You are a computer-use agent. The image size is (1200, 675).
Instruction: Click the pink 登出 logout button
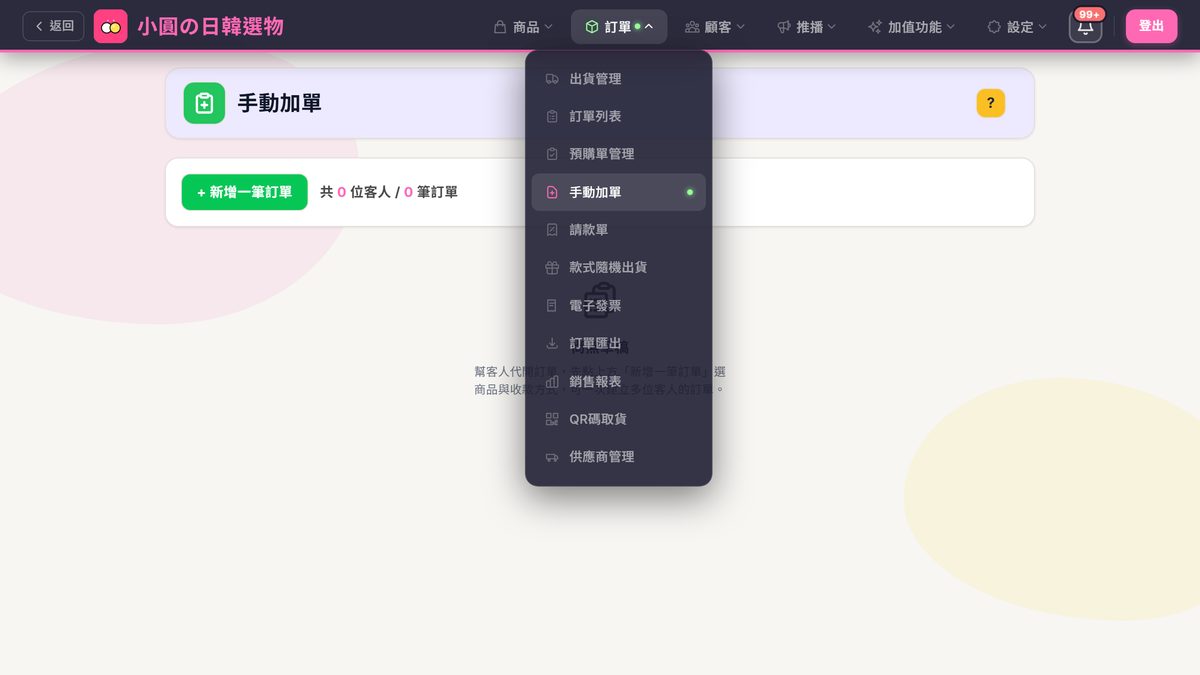(1151, 26)
